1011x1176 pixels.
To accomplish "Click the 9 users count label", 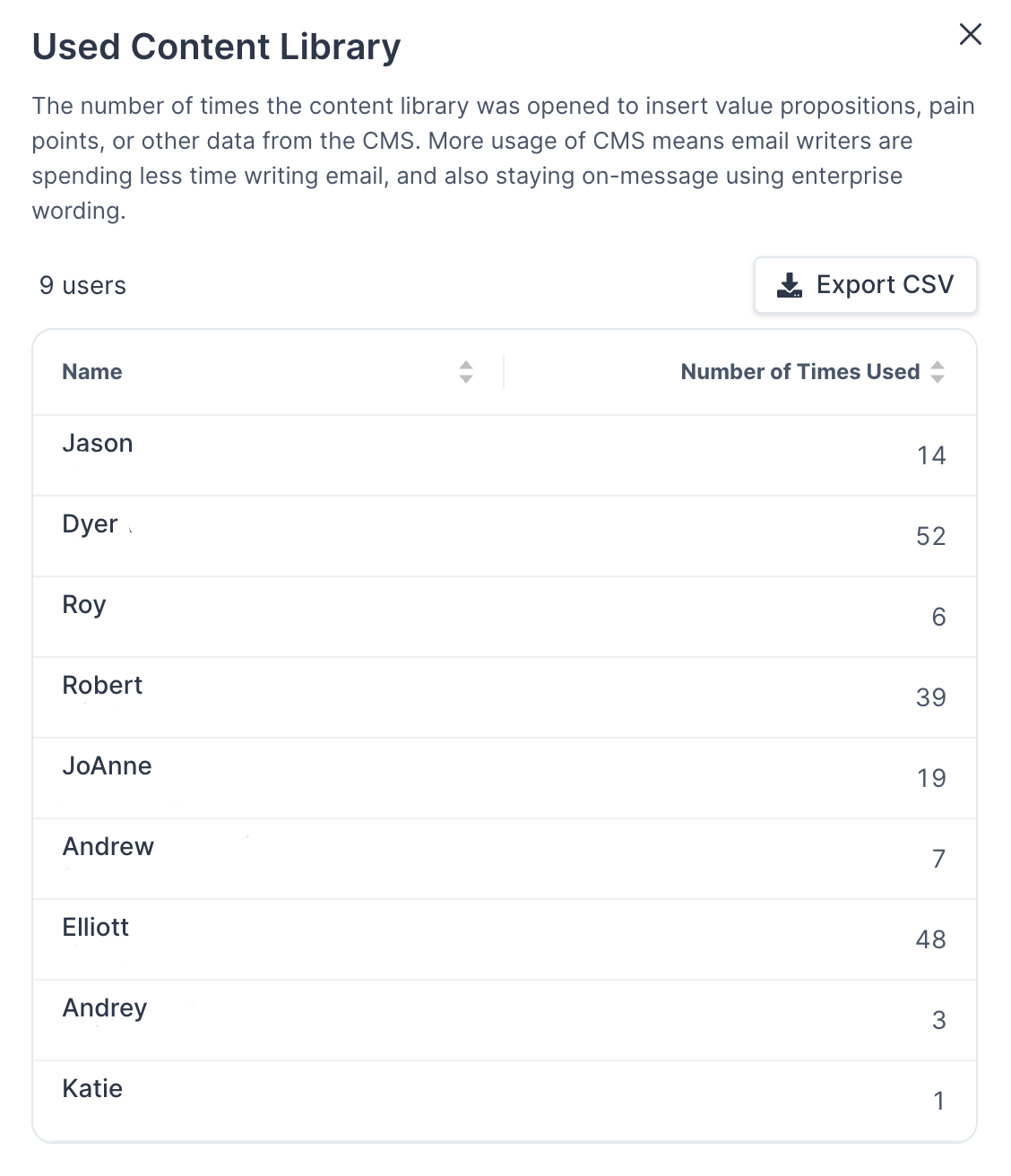I will 82,286.
